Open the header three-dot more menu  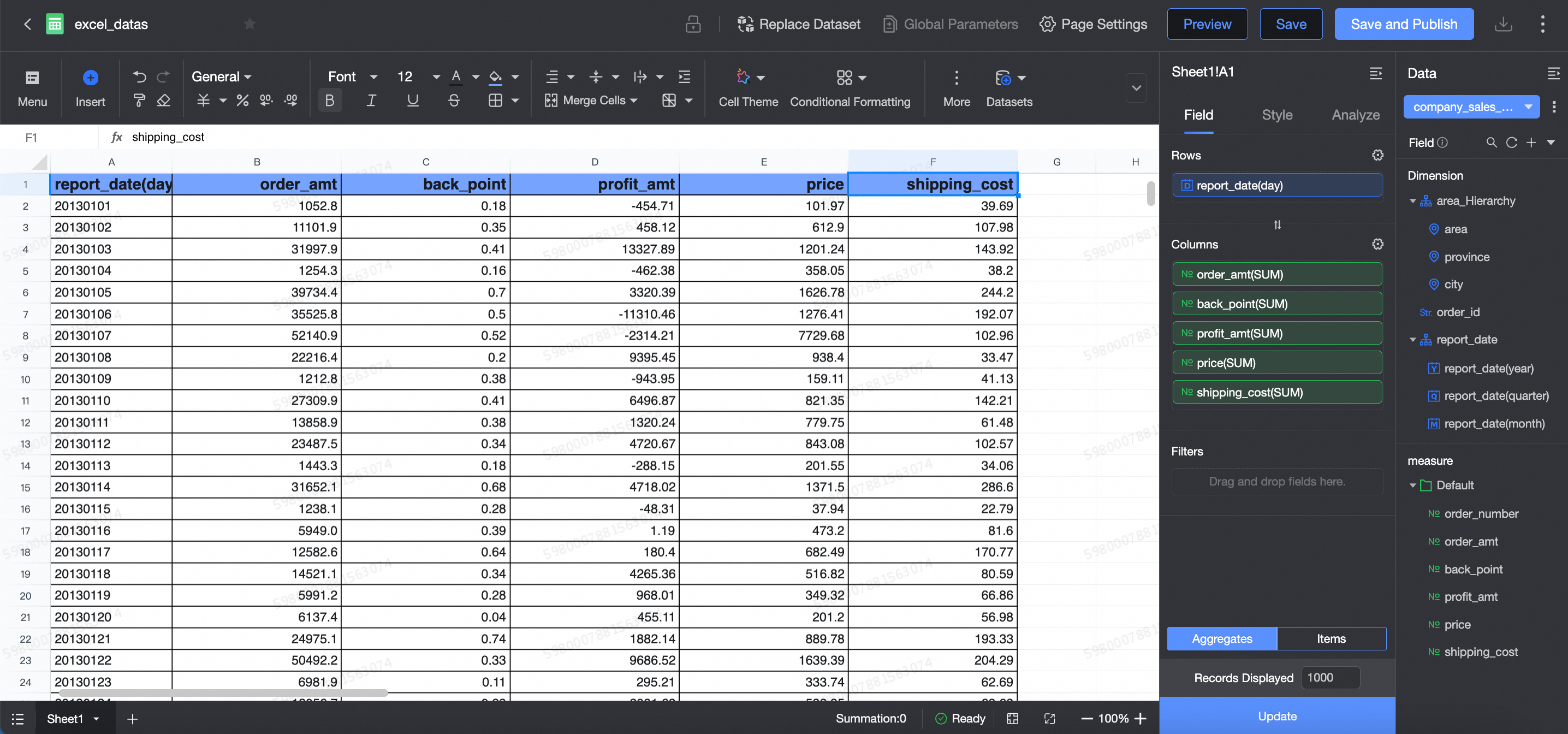(x=1542, y=25)
